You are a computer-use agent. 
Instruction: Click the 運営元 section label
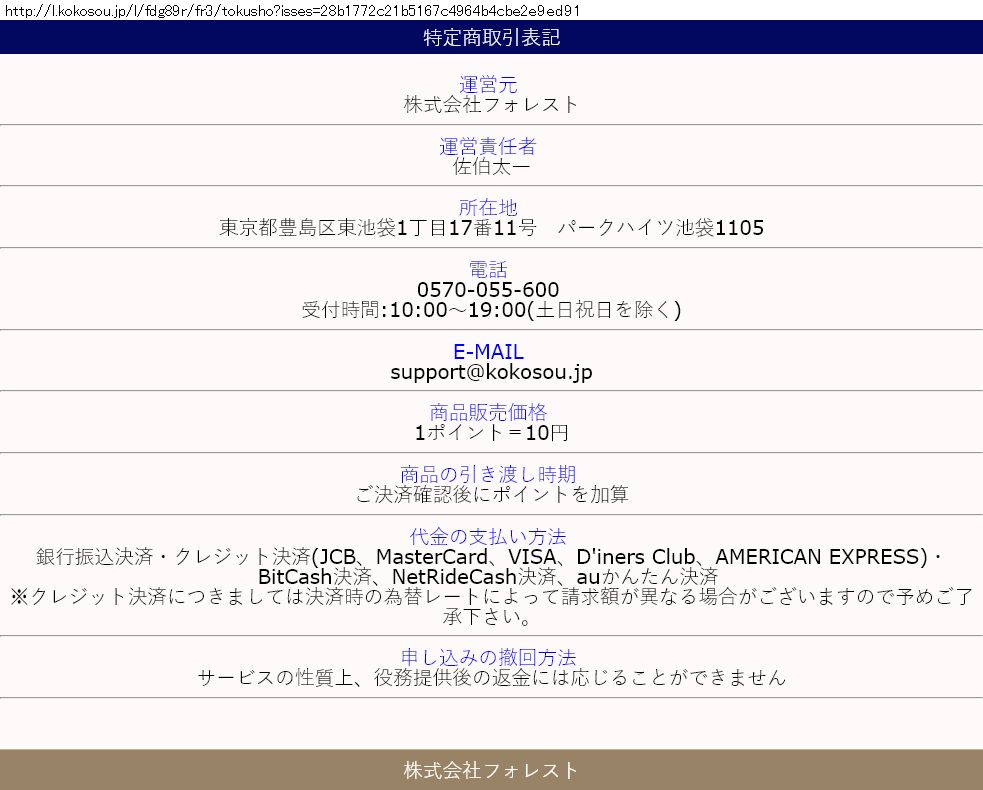coord(488,85)
